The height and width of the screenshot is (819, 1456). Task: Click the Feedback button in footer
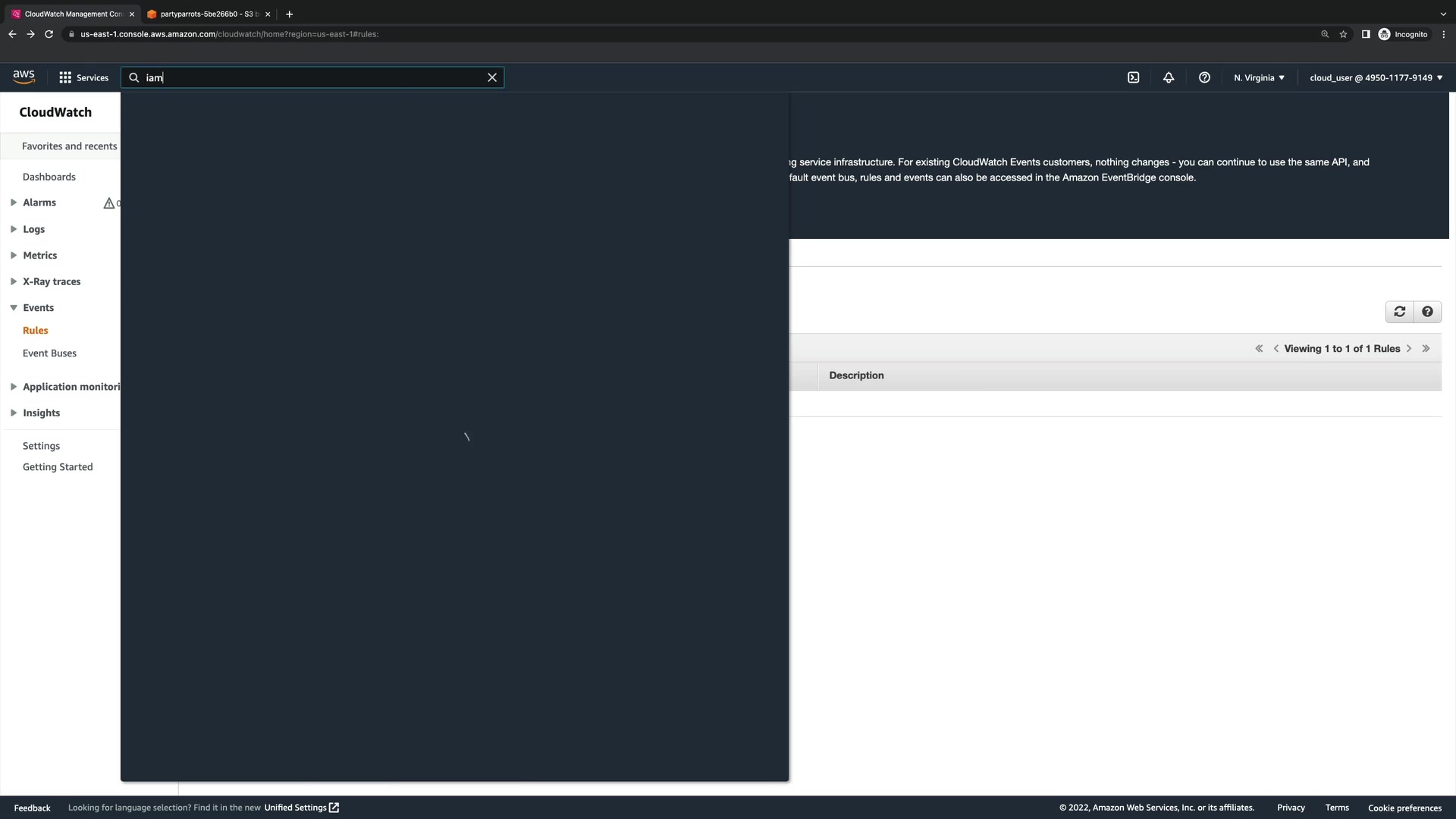[x=32, y=808]
